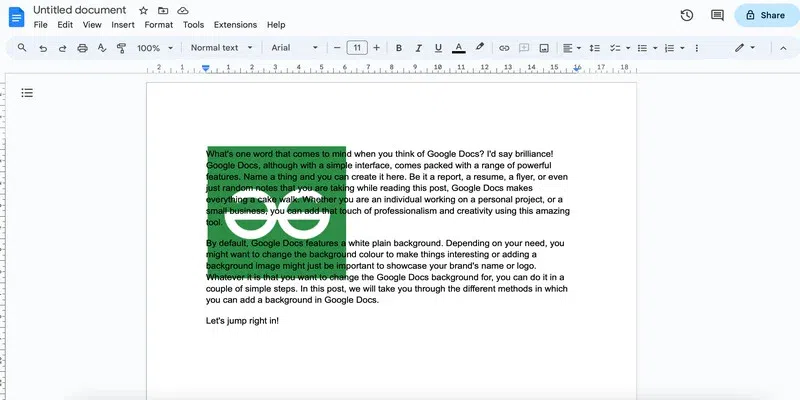Show the document outline

point(27,93)
